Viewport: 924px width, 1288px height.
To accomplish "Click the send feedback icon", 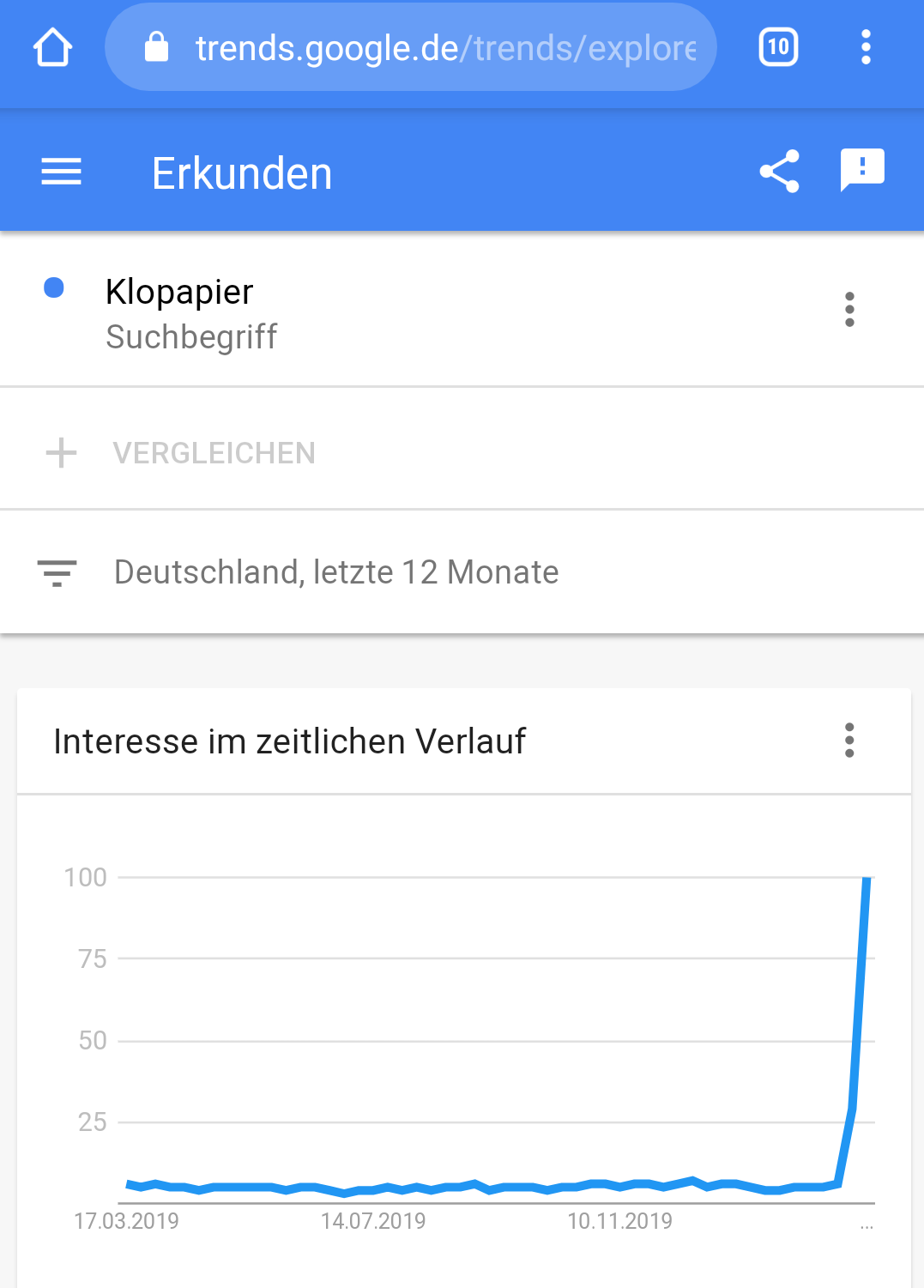I will click(x=862, y=170).
